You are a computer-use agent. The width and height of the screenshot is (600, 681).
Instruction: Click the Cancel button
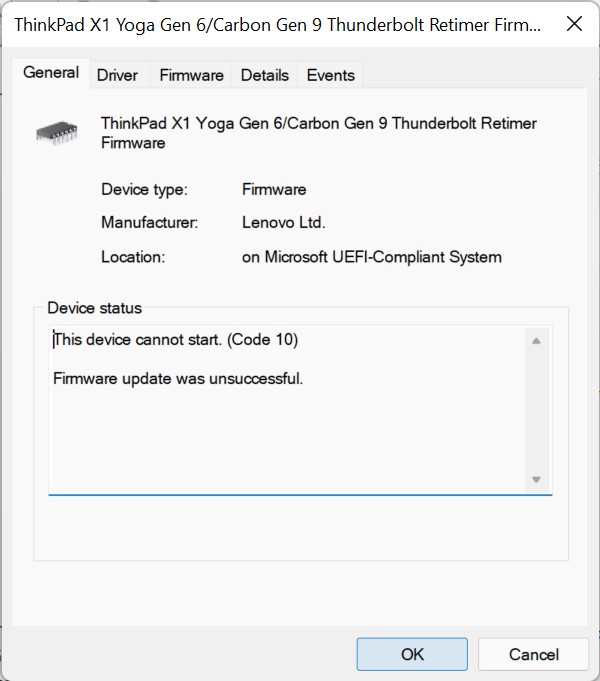(x=533, y=654)
